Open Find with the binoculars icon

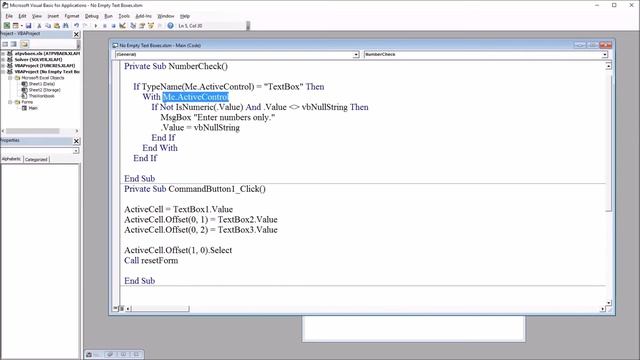click(65, 26)
